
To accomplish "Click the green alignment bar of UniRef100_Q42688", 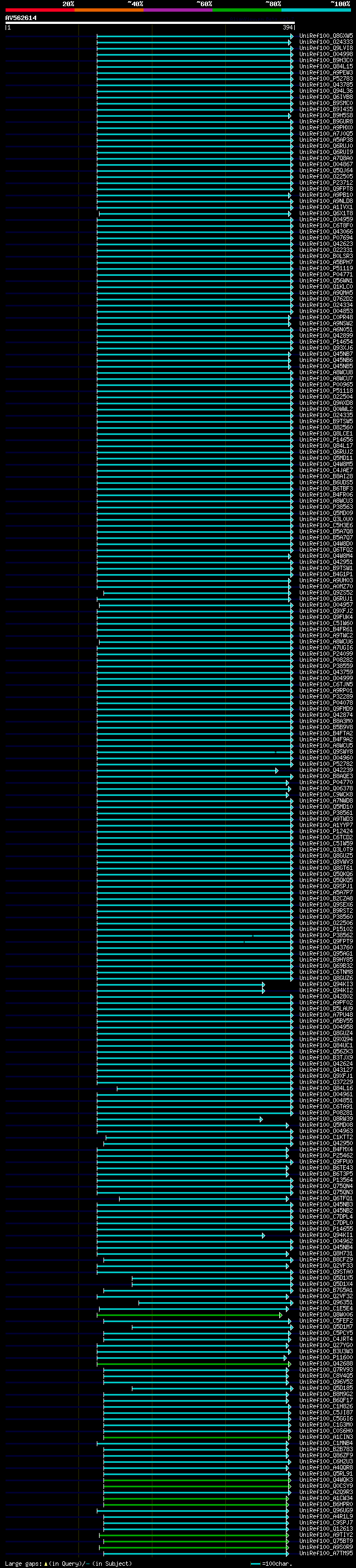I will click(x=194, y=1363).
